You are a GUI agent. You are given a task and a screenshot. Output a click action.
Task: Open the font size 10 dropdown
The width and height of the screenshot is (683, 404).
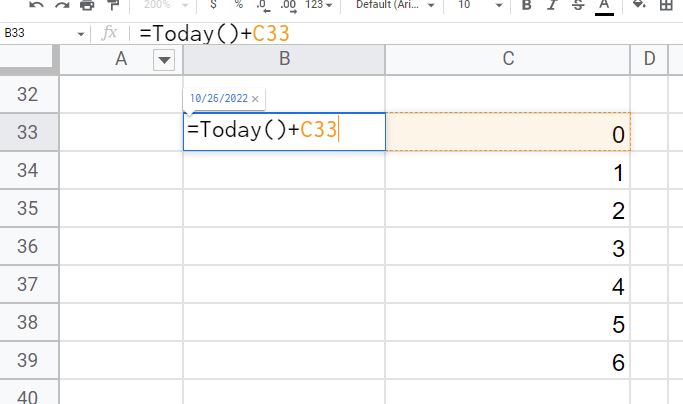479,5
